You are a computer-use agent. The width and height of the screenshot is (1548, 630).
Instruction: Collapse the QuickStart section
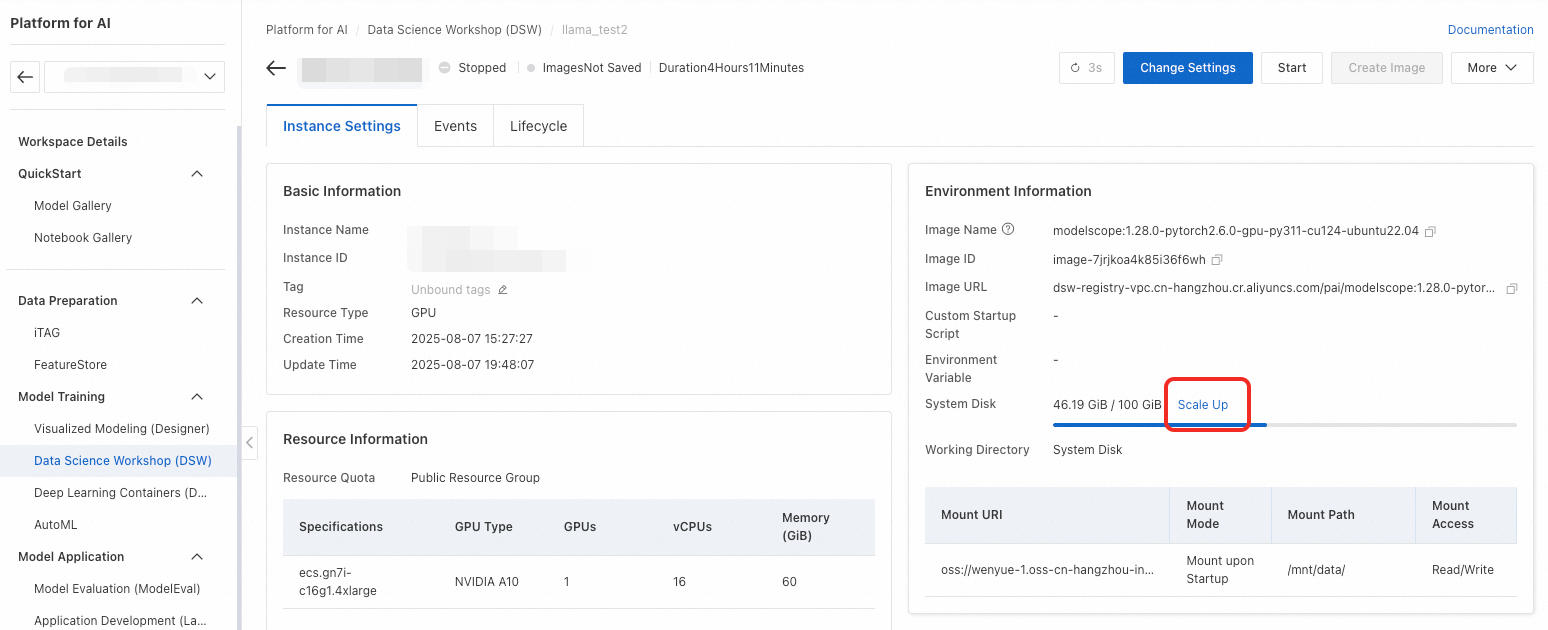tap(197, 174)
